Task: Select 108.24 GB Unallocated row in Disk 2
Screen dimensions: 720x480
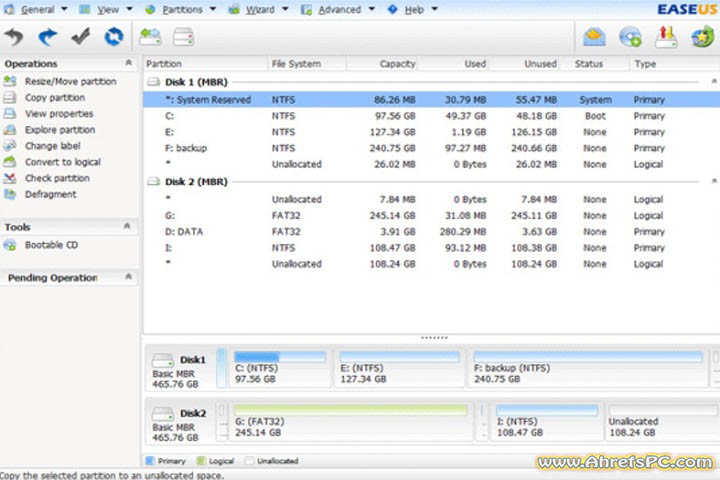Action: [x=431, y=264]
